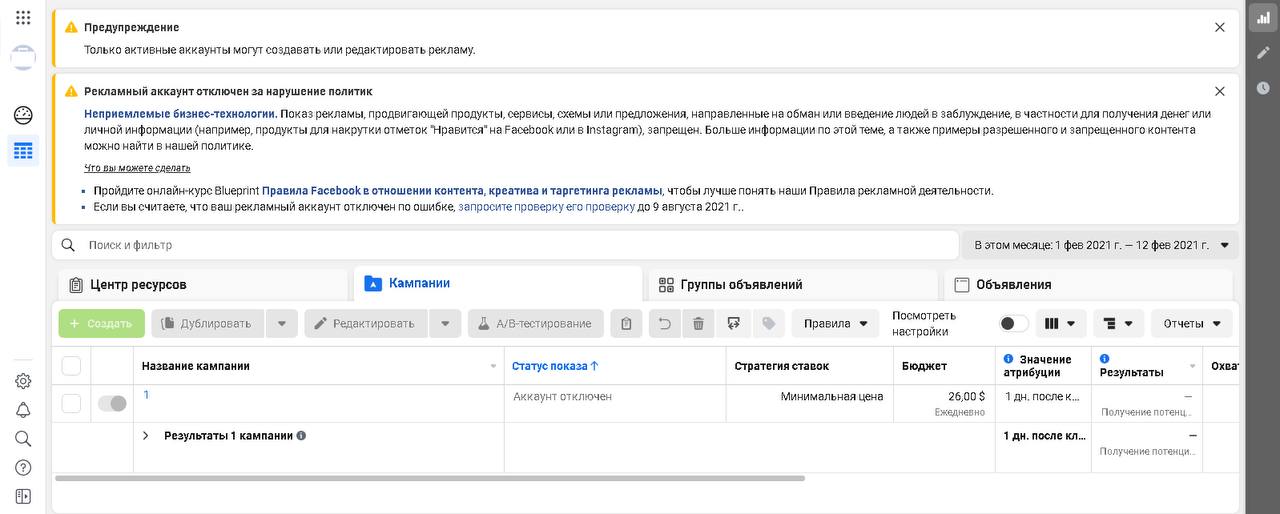This screenshot has height=514, width=1280.
Task: Switch to the "Объявления" tab
Action: pyautogui.click(x=1013, y=285)
